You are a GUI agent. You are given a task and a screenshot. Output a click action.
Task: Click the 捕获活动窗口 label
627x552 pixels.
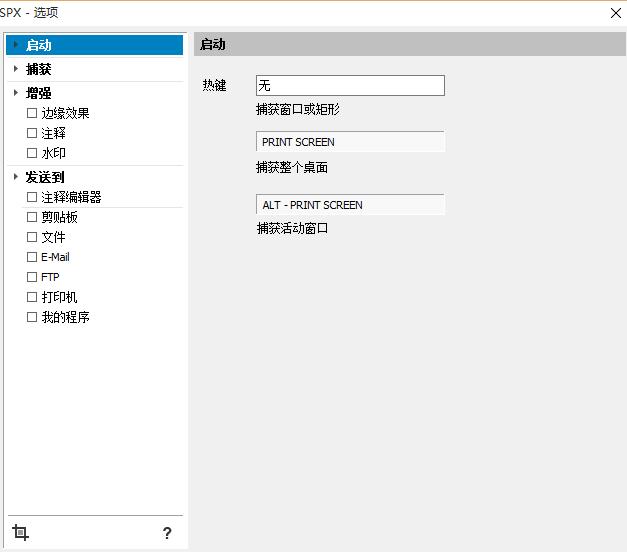pyautogui.click(x=292, y=228)
